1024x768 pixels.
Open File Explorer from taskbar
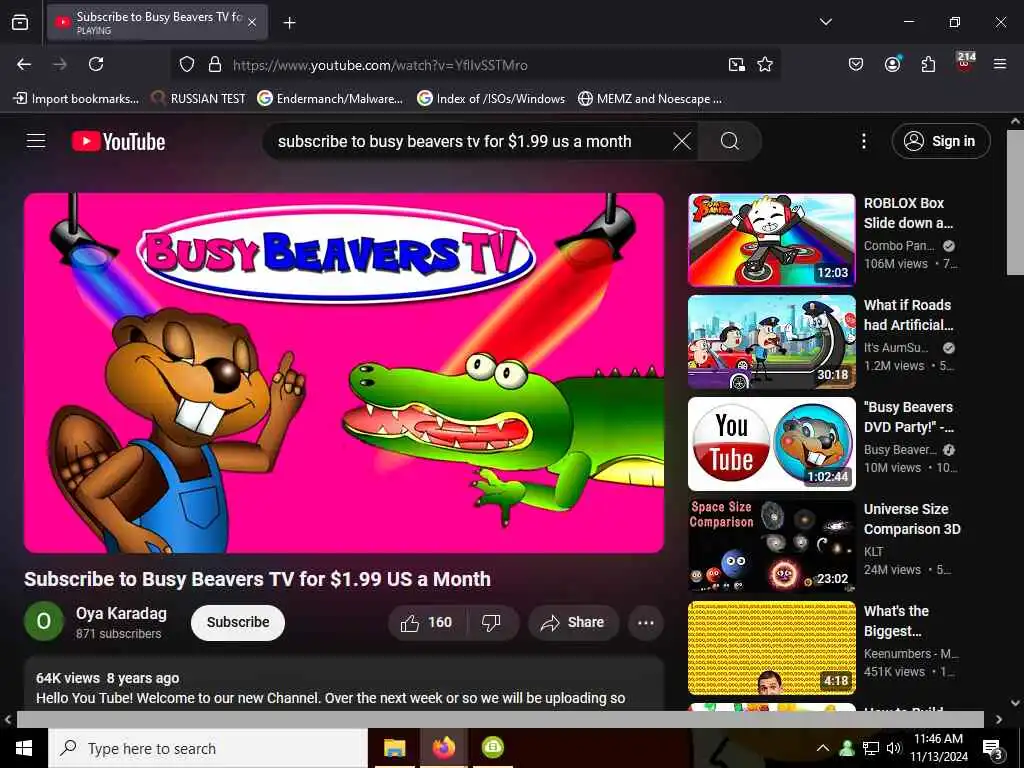(394, 748)
